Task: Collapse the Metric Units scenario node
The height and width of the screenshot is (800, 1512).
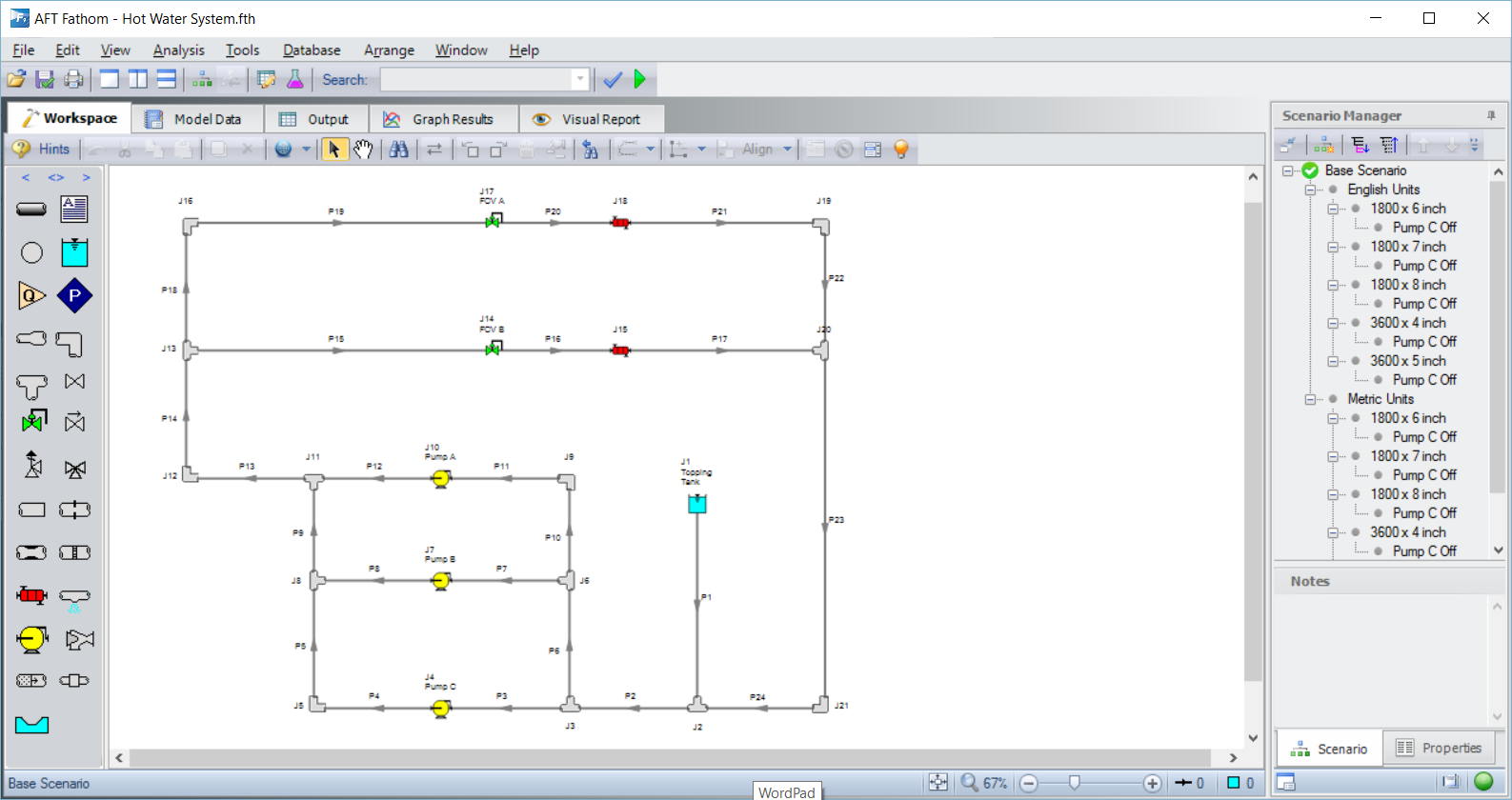Action: (1311, 399)
